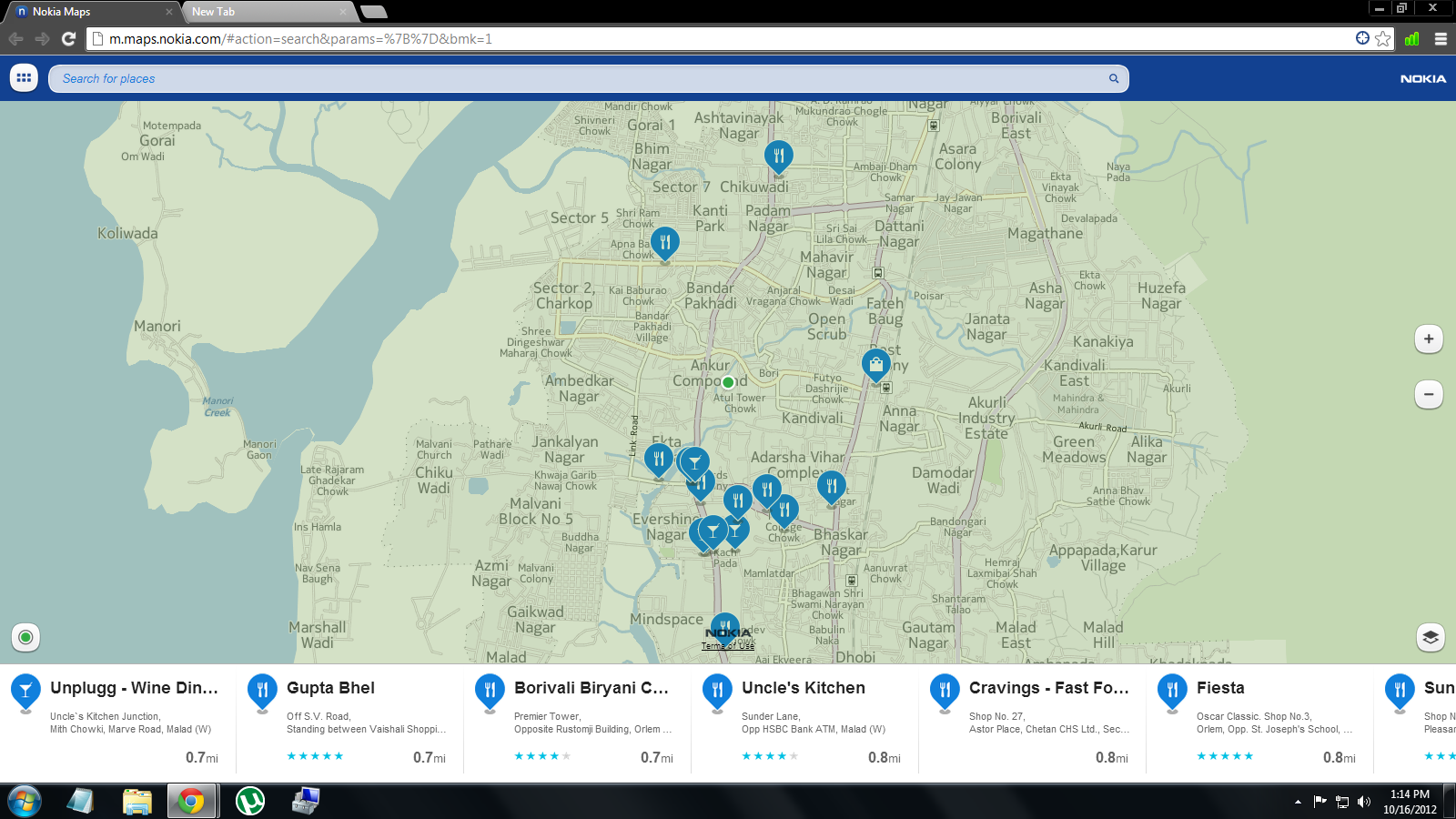Toggle current location tracking
Screen dimensions: 1456x819
pos(25,638)
